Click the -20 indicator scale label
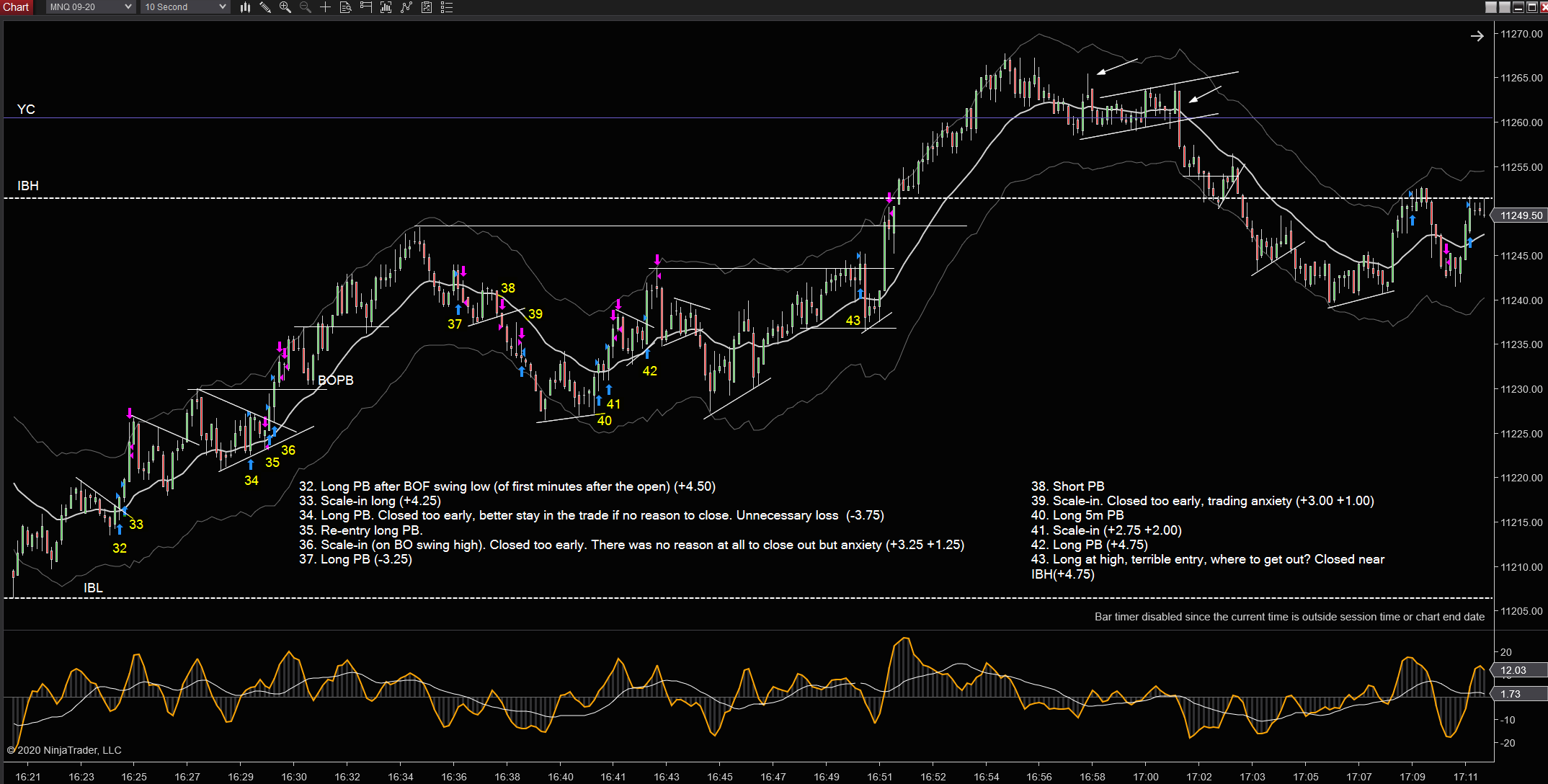This screenshot has height=784, width=1548. pyautogui.click(x=1507, y=743)
